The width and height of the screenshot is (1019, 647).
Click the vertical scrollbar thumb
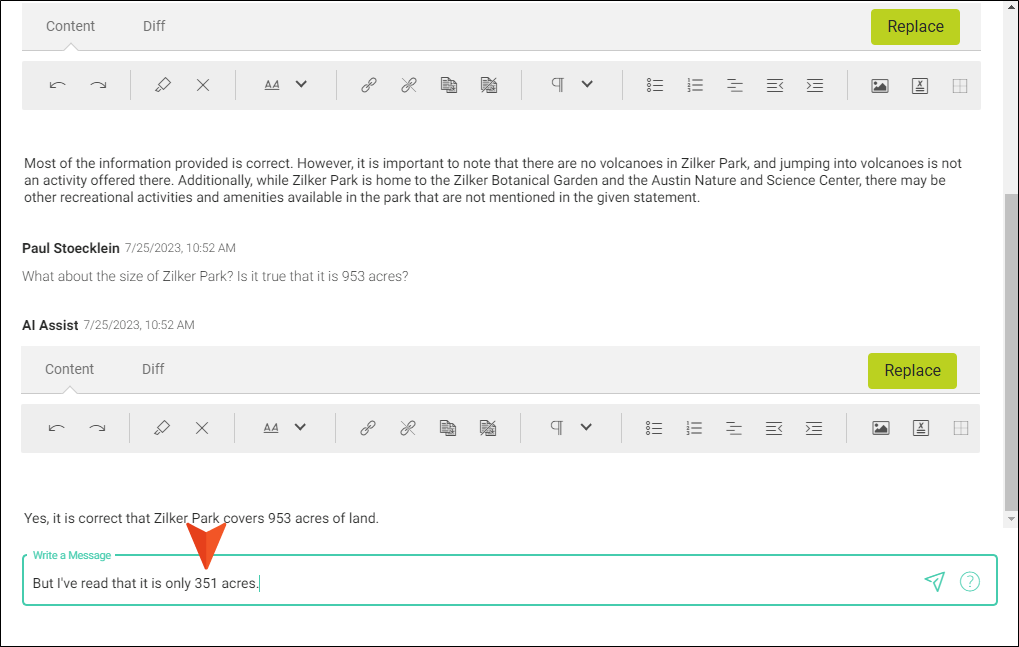click(1011, 351)
